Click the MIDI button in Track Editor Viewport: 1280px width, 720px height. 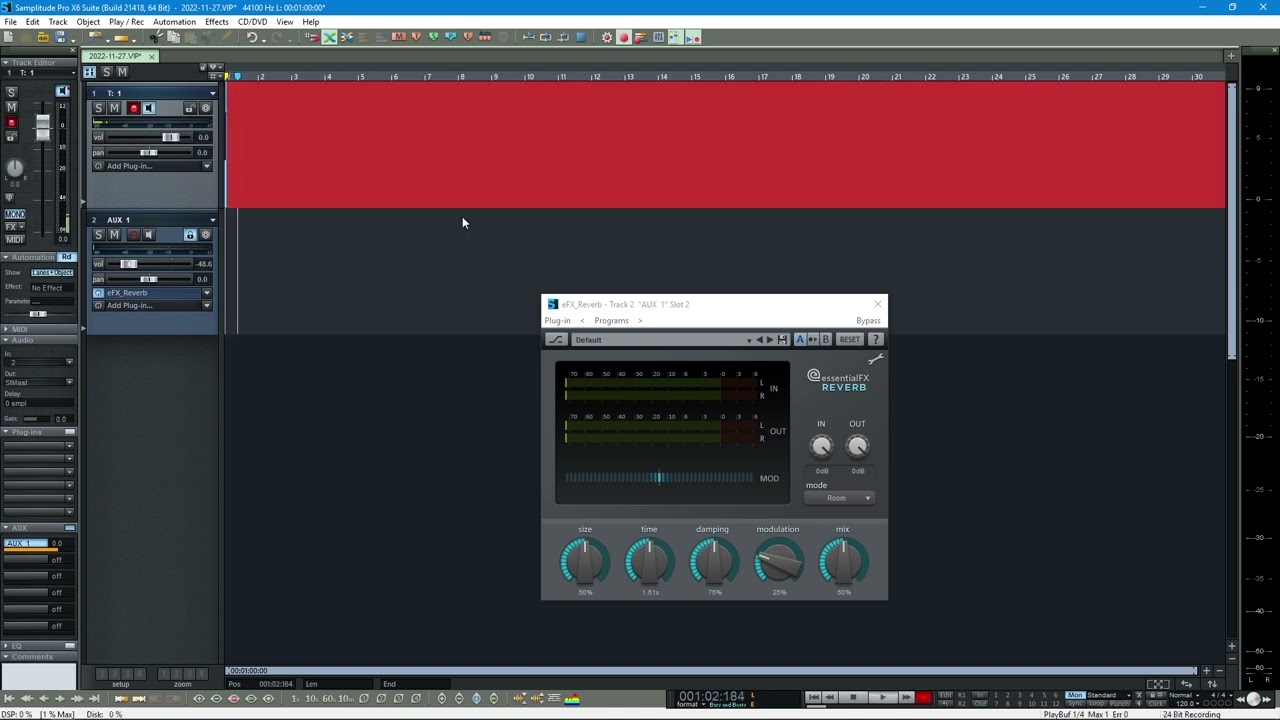click(15, 240)
